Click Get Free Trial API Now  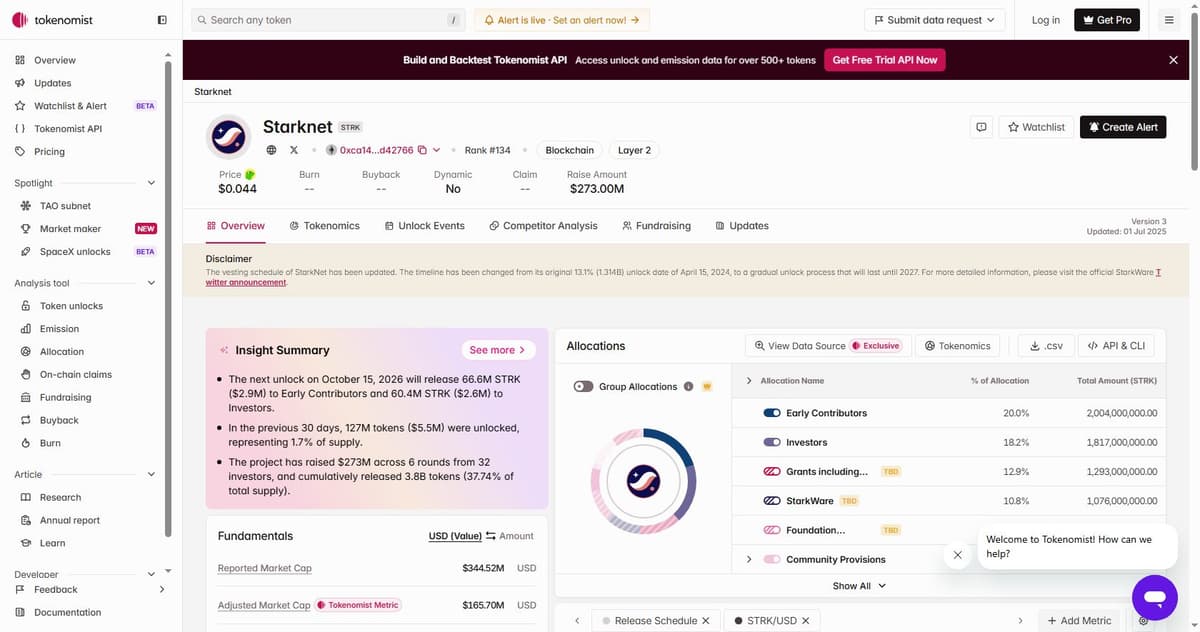point(884,60)
